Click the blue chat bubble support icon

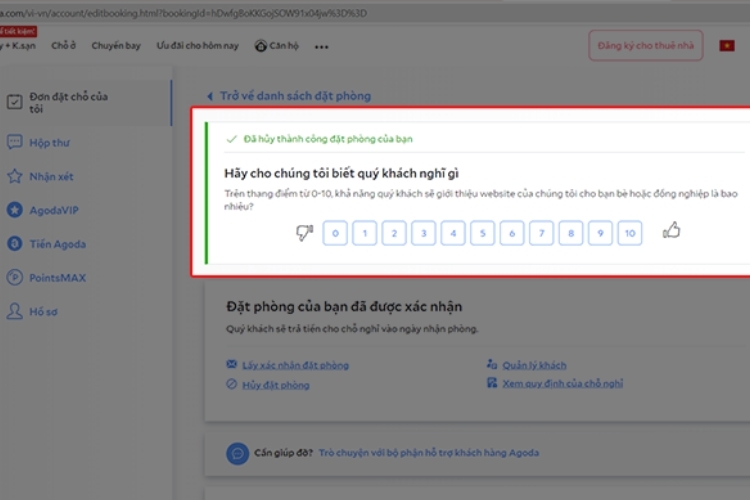tap(237, 453)
